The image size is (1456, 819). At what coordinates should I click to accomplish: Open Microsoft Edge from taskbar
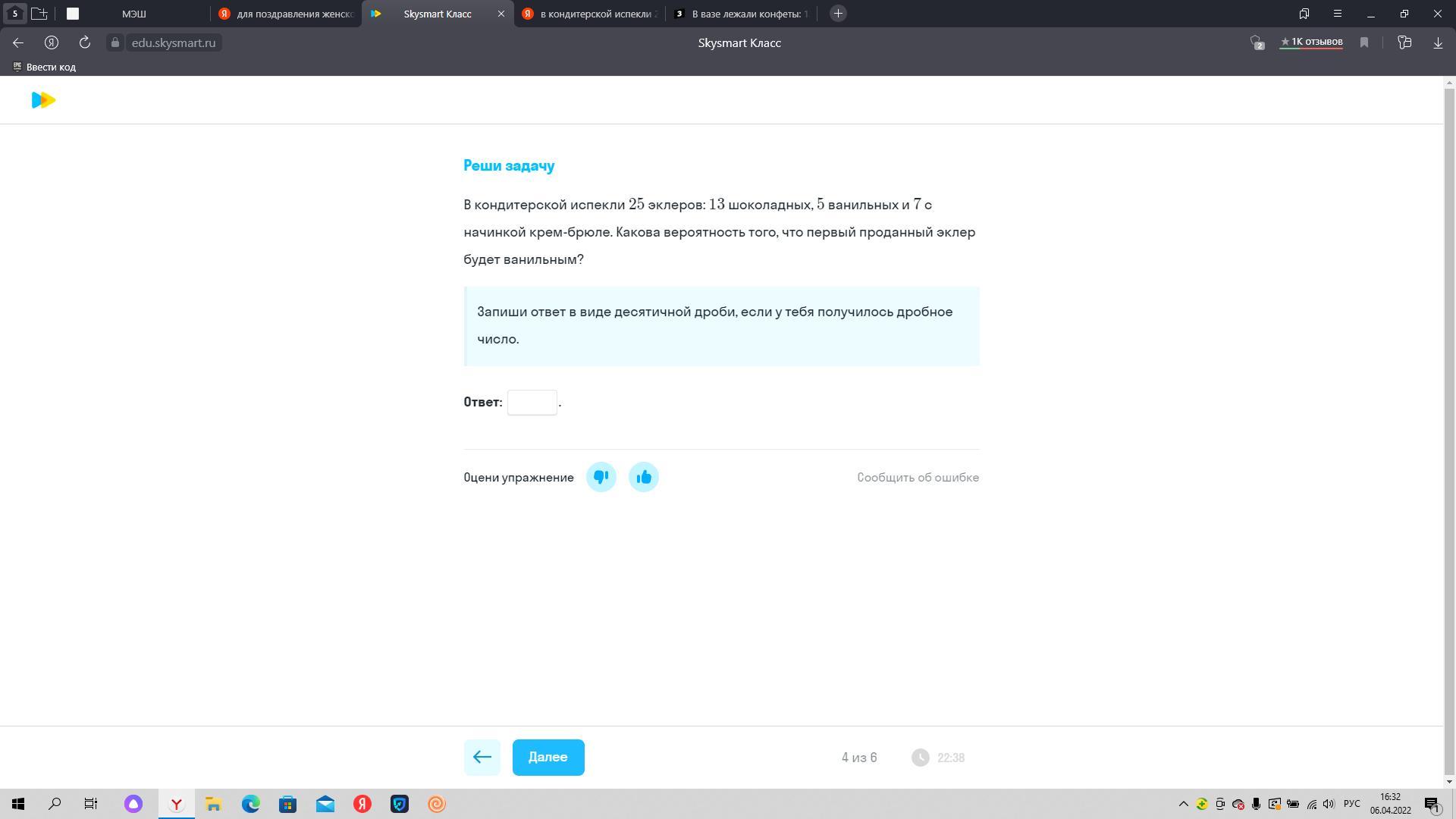tap(250, 804)
